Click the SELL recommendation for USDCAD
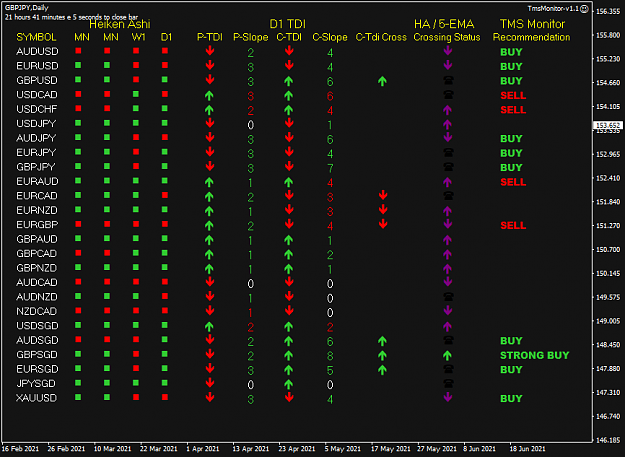Viewport: 625px width, 457px height. (513, 95)
